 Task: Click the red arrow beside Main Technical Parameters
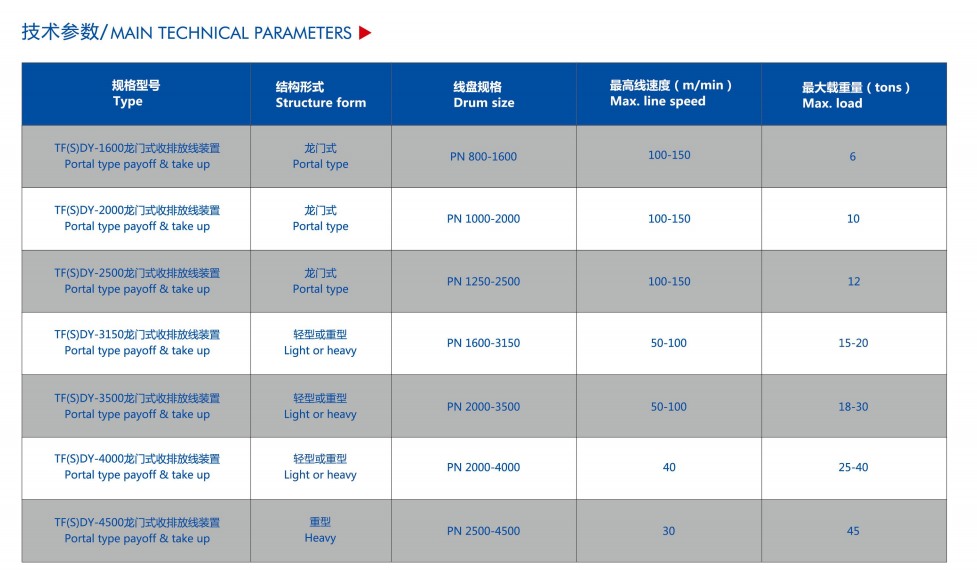click(365, 33)
